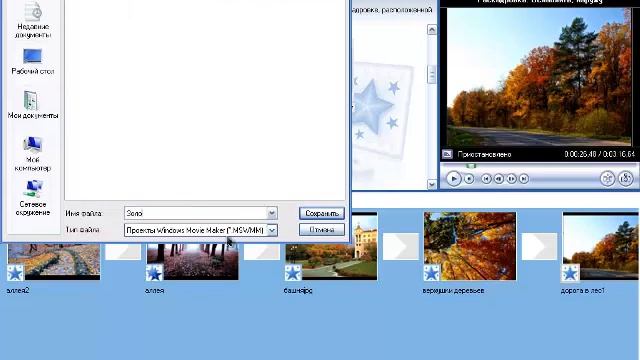This screenshot has width=640, height=360.
Task: Click the monitor status icon beside Приостановлено
Action: pos(447,154)
